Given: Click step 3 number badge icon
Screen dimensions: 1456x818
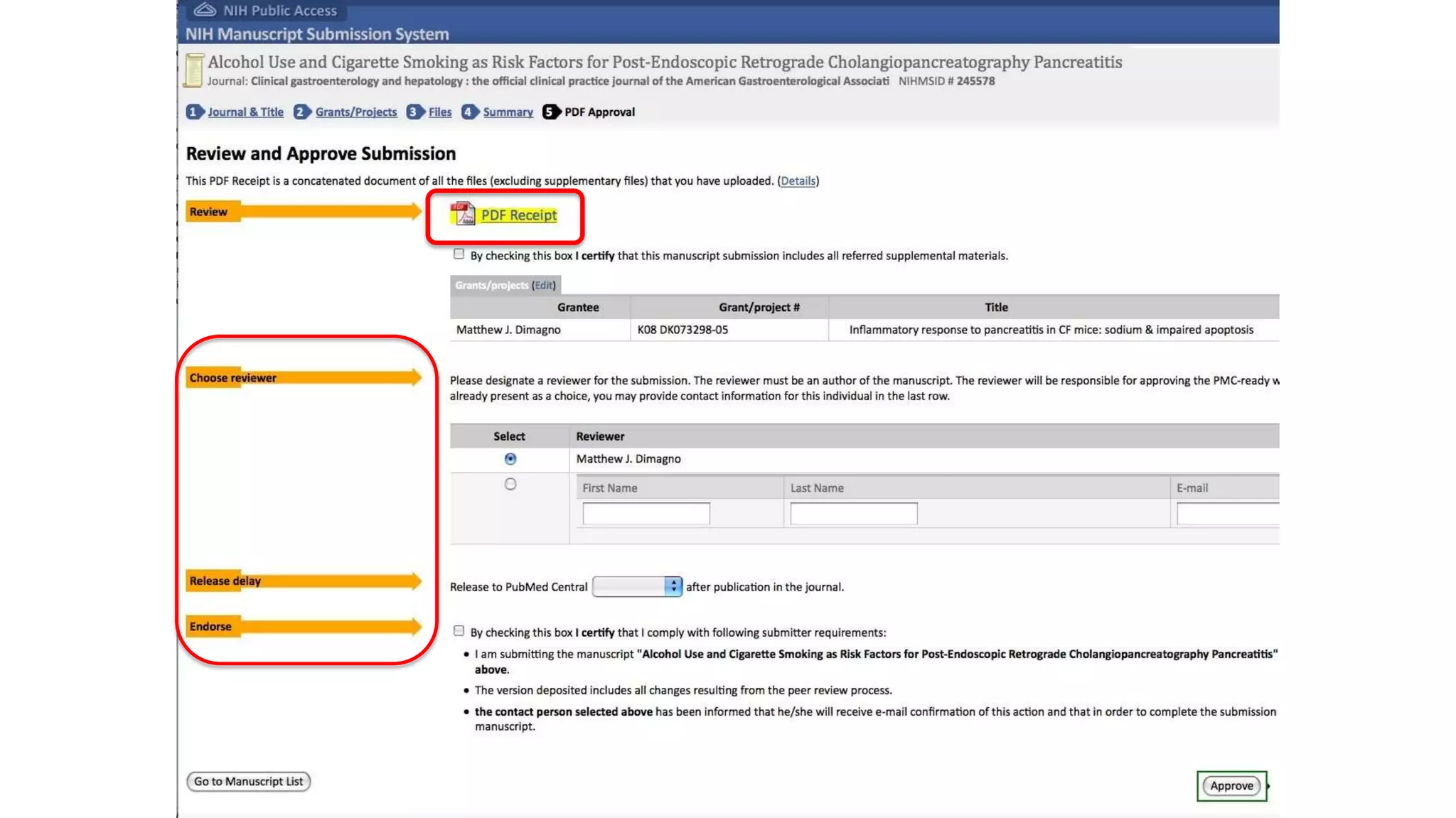Looking at the screenshot, I should point(414,112).
